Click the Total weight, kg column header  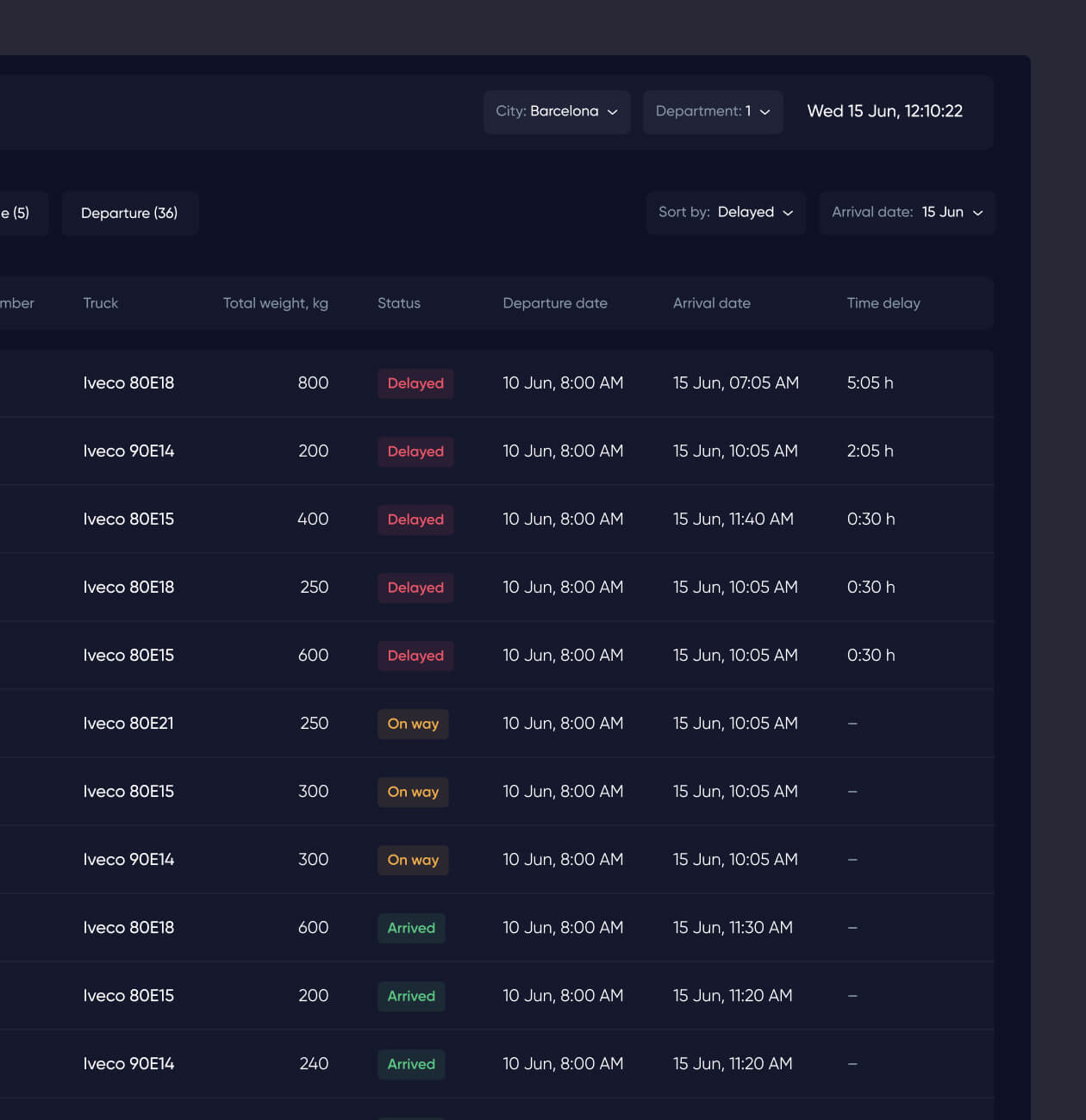pyautogui.click(x=275, y=303)
